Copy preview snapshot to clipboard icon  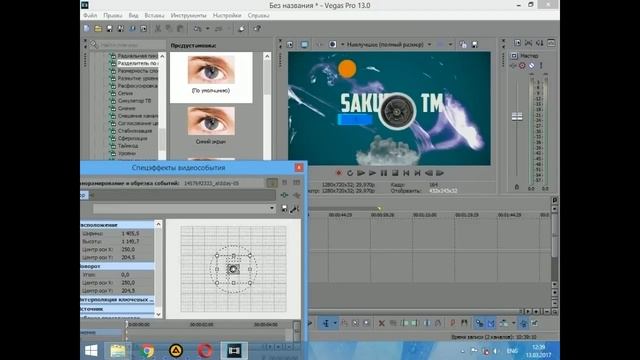click(x=463, y=44)
